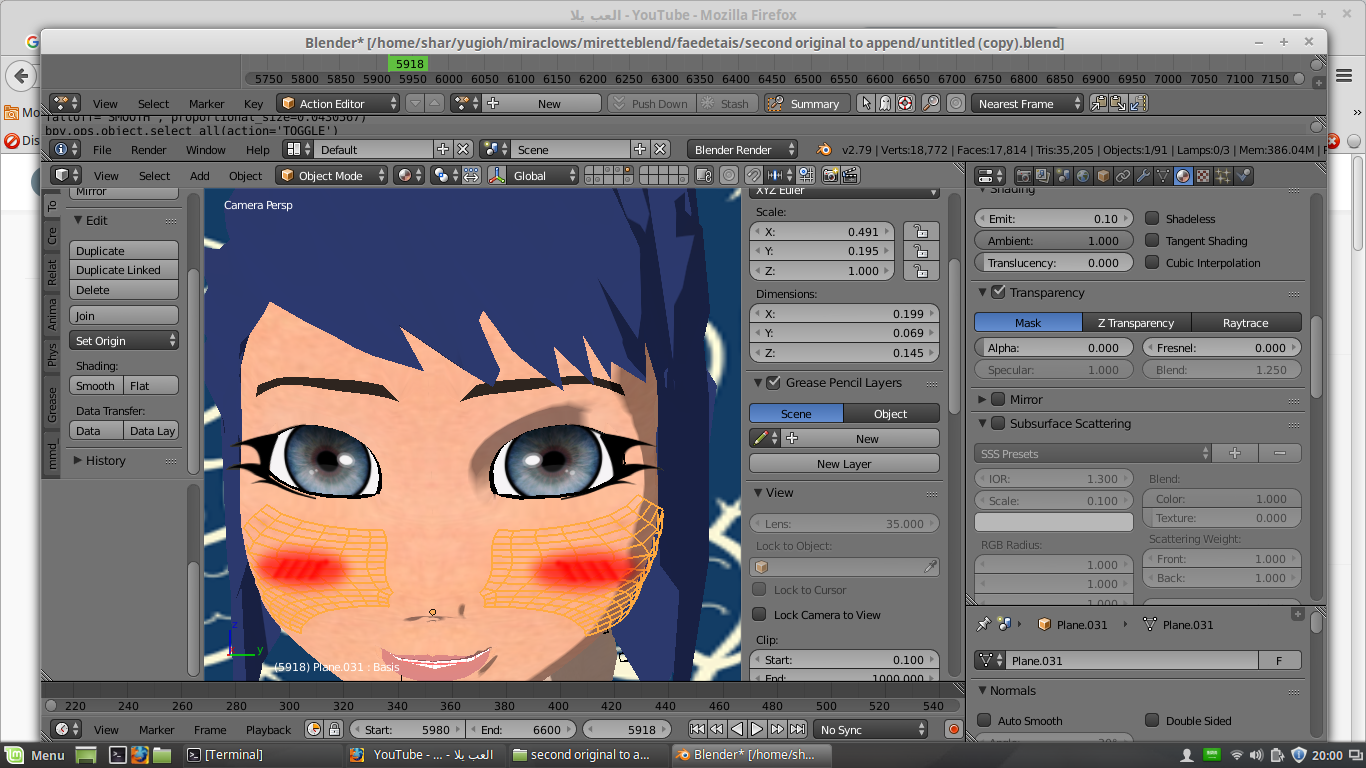Click the Join button
Screen dimensions: 1366x768
124,315
